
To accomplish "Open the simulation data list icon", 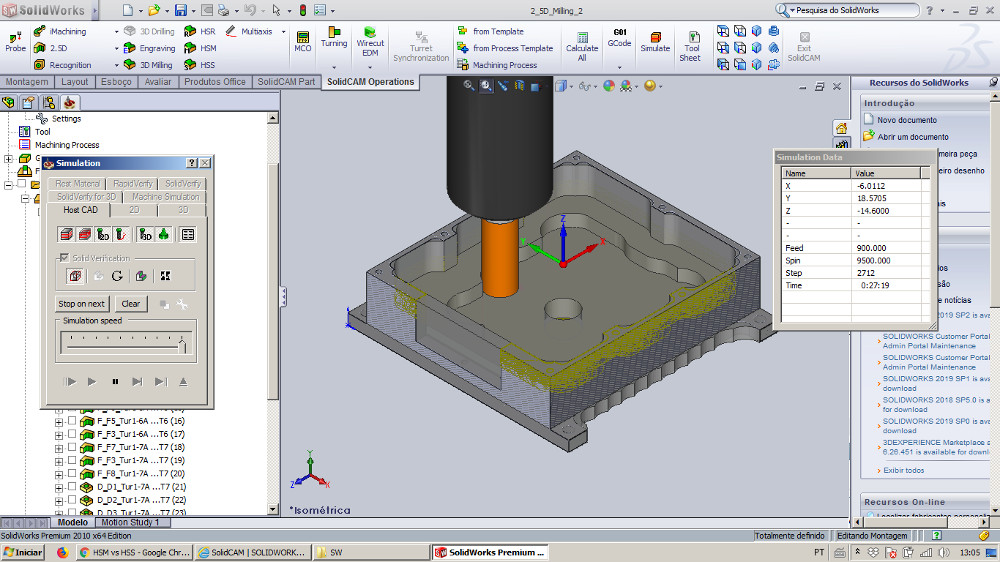I will click(188, 235).
